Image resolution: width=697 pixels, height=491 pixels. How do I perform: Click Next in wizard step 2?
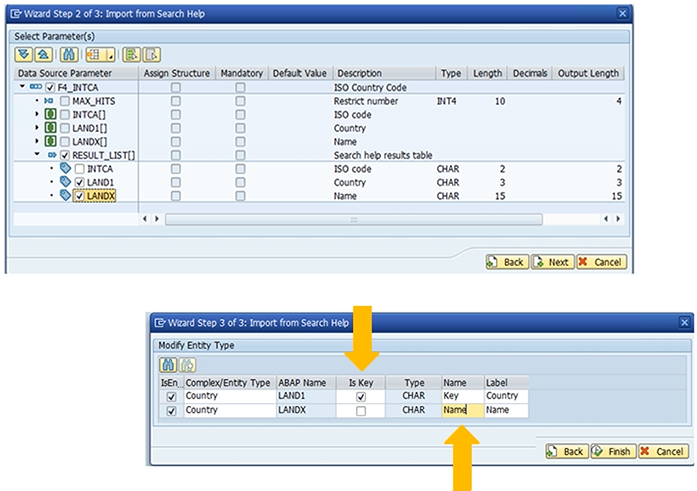[553, 262]
